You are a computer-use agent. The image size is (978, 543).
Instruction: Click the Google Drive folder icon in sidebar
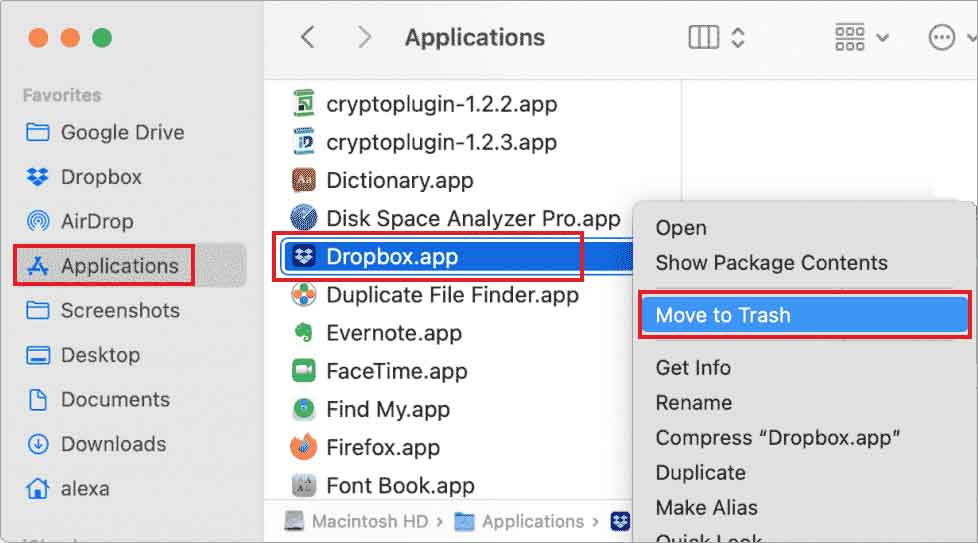(38, 132)
